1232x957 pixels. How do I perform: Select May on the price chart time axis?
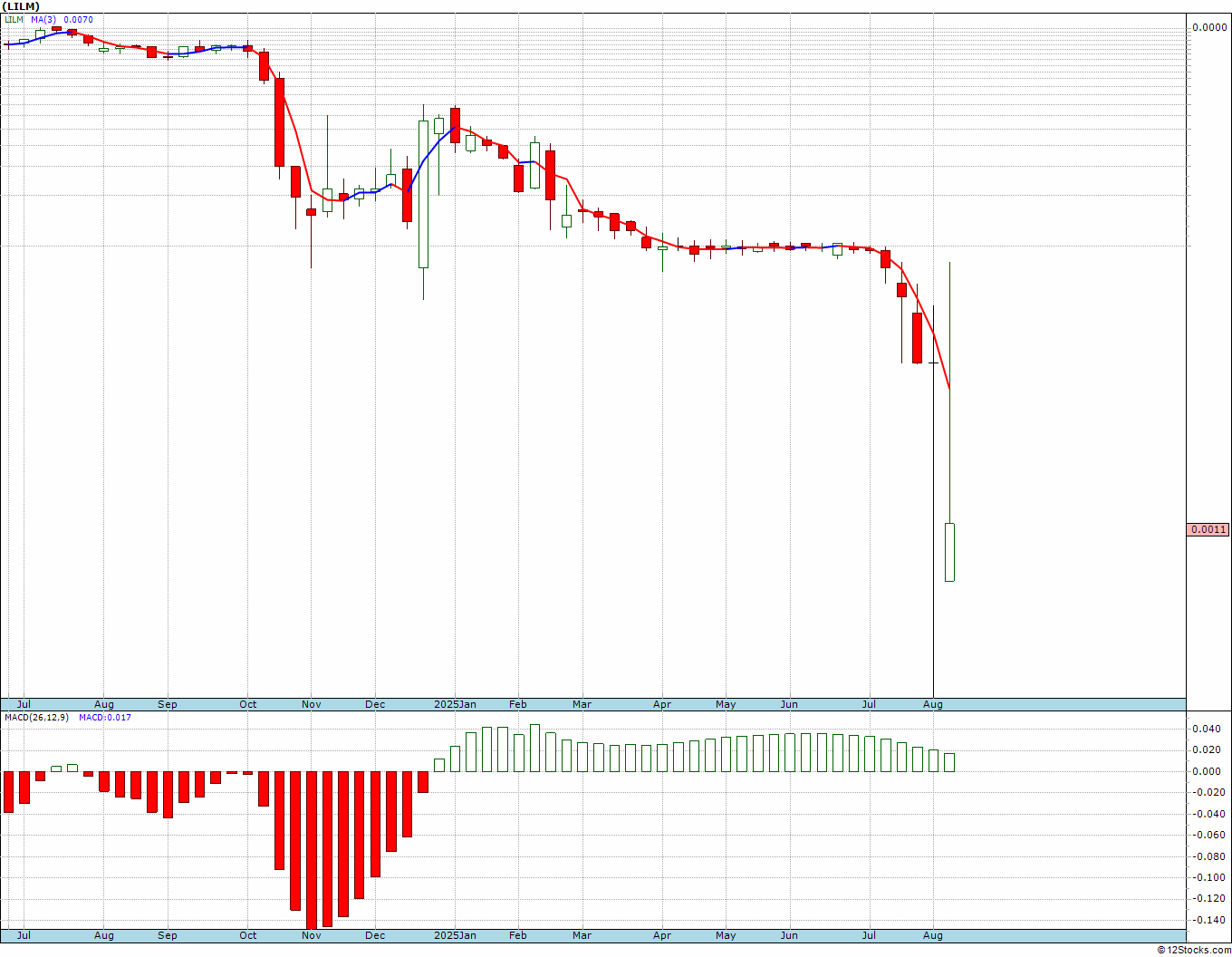click(x=726, y=704)
